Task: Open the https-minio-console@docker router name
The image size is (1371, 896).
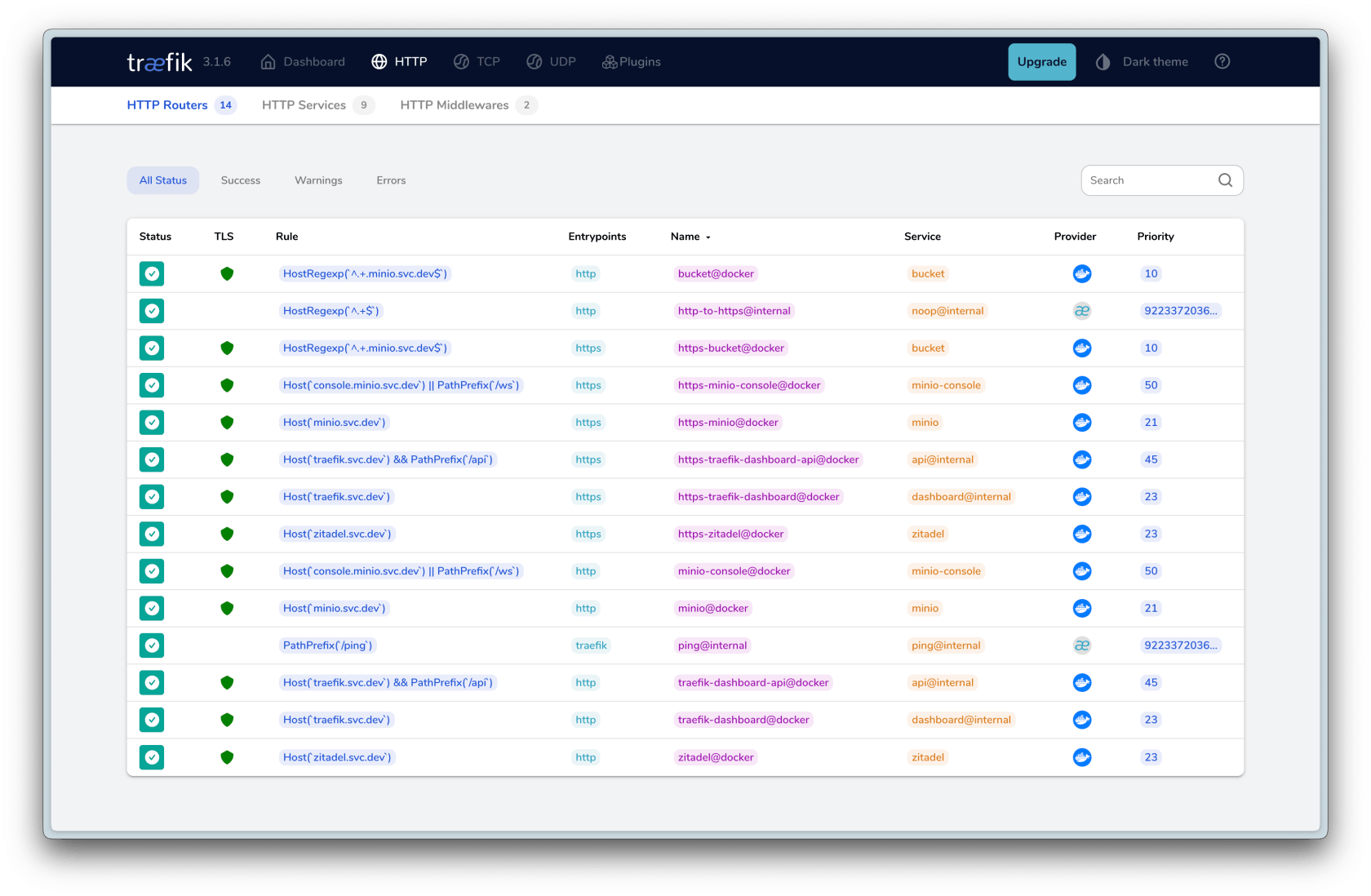Action: click(749, 385)
